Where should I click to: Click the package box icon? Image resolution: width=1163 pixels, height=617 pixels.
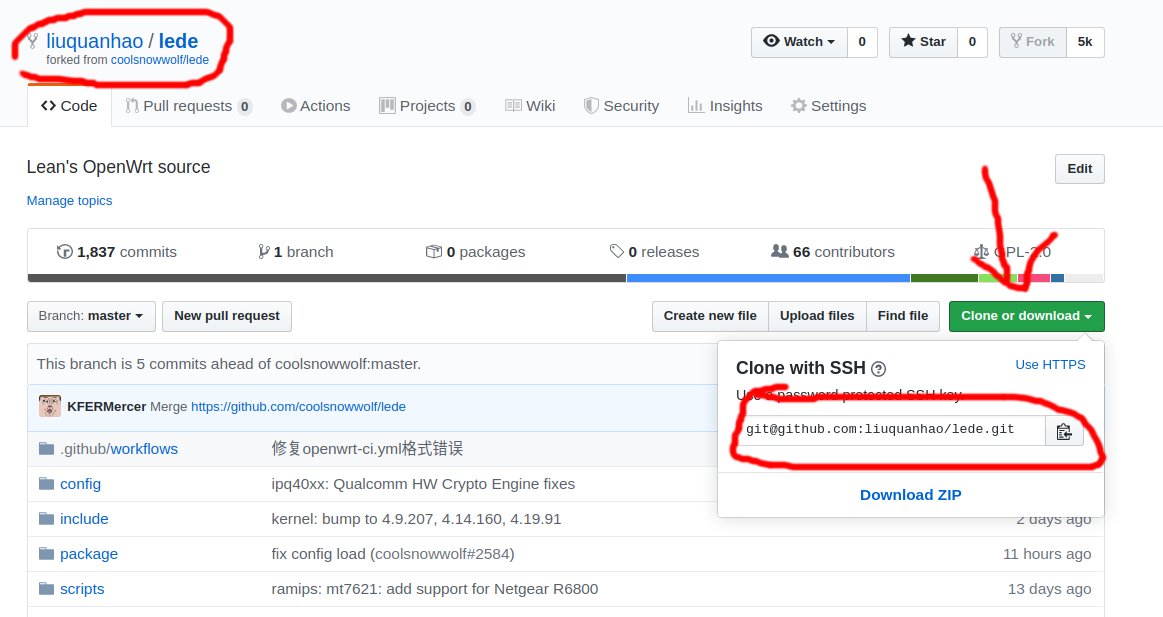[x=433, y=252]
